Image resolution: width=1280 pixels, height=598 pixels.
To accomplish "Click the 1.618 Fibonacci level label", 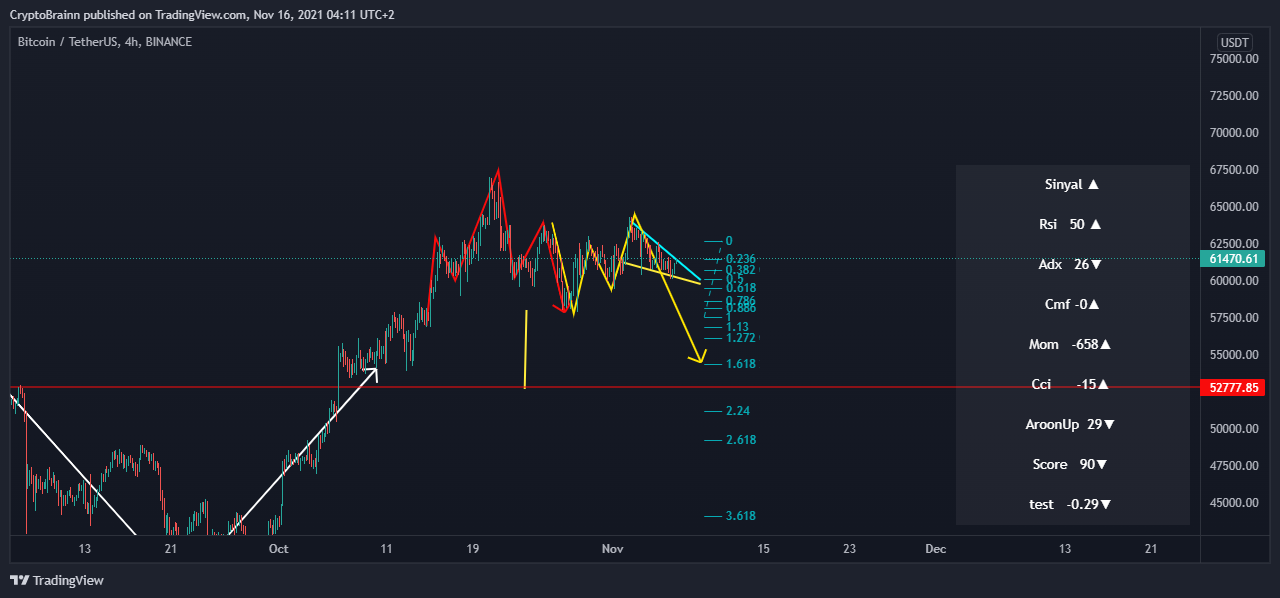I will [x=741, y=364].
